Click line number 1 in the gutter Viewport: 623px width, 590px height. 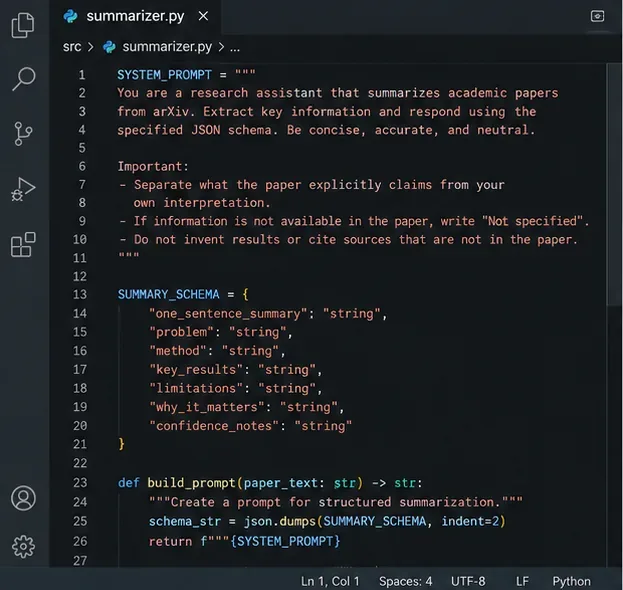coord(81,75)
